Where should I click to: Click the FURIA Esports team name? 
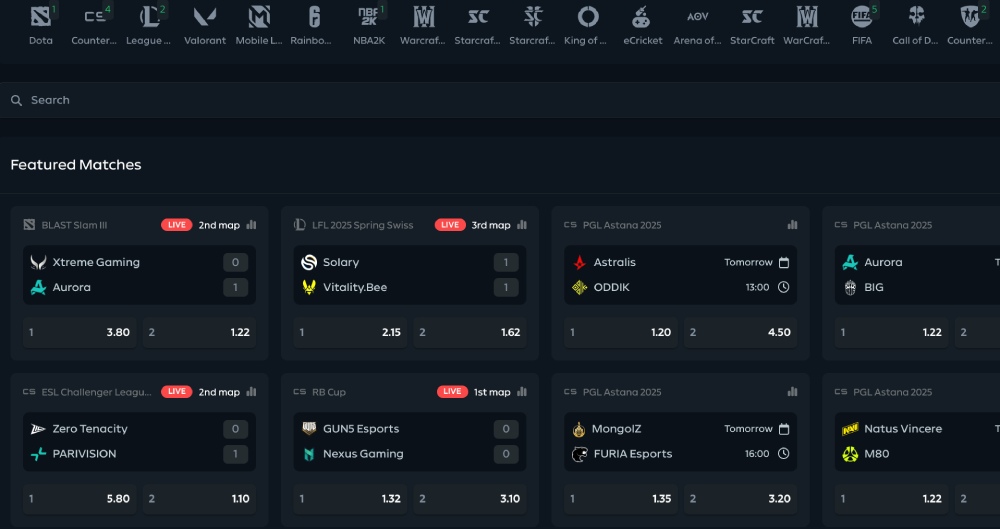[x=633, y=454]
